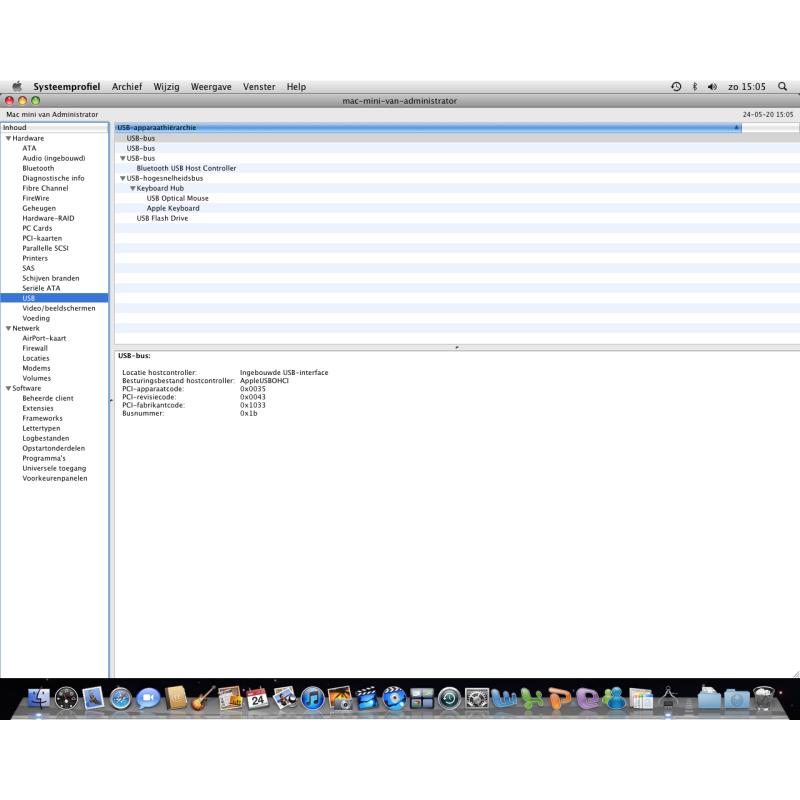Select Apple Keyboard entry
Viewport: 800px width, 800px height.
coord(173,208)
